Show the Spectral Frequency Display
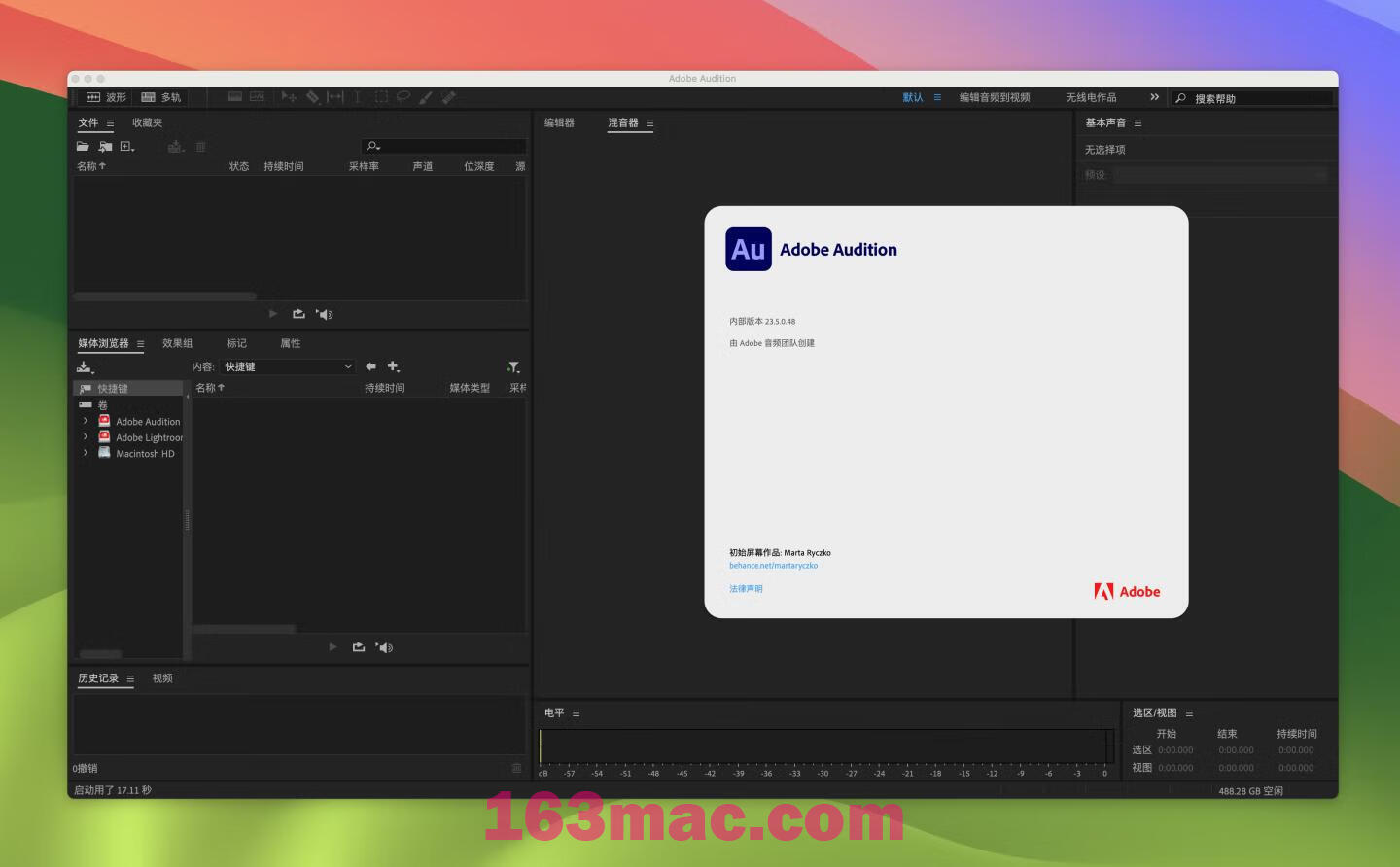1400x867 pixels. click(234, 97)
